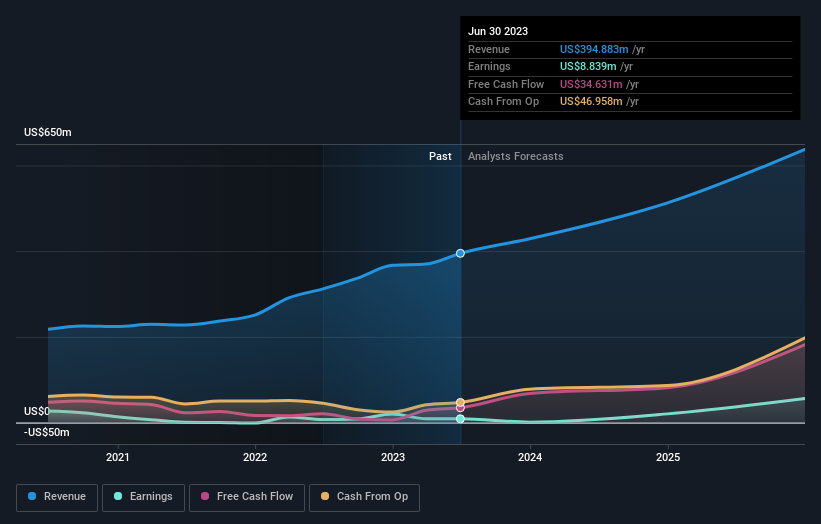Select the pink Free Cash Flow data point marker
The image size is (821, 524).
(460, 408)
